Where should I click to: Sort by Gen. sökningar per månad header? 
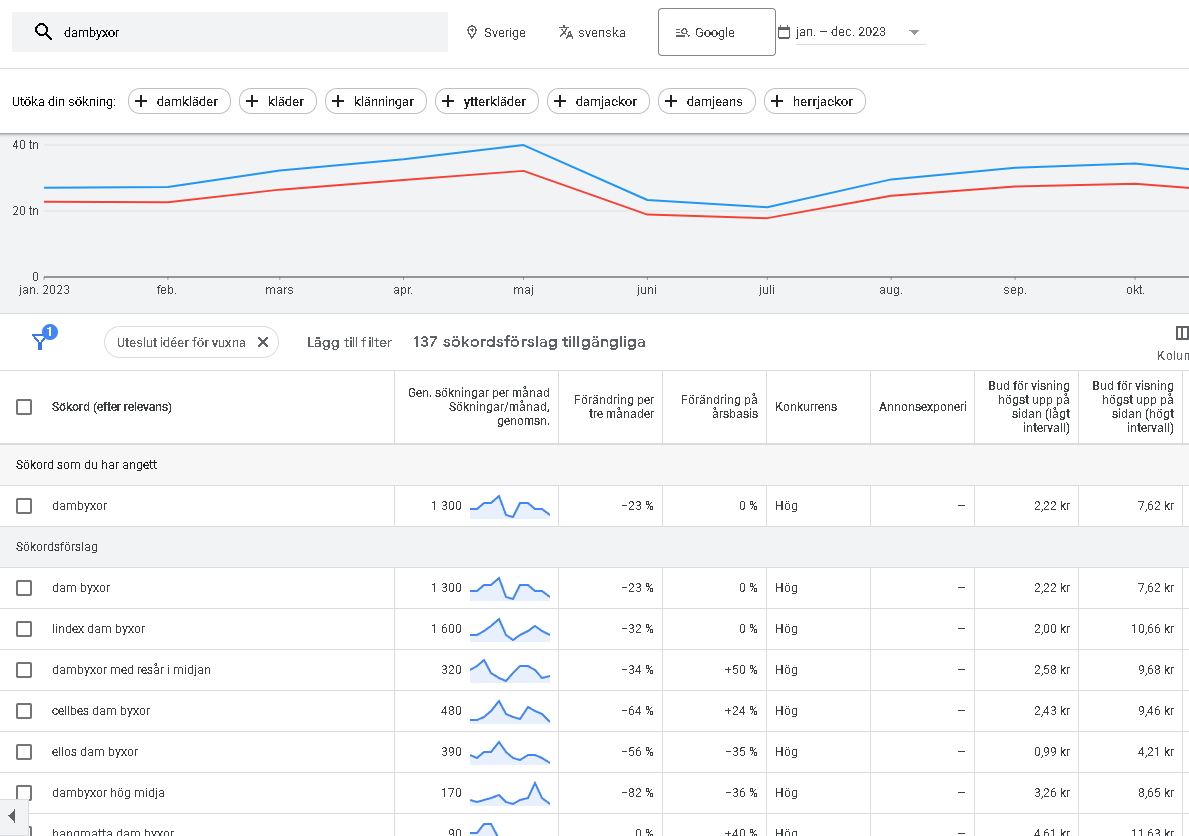(478, 407)
